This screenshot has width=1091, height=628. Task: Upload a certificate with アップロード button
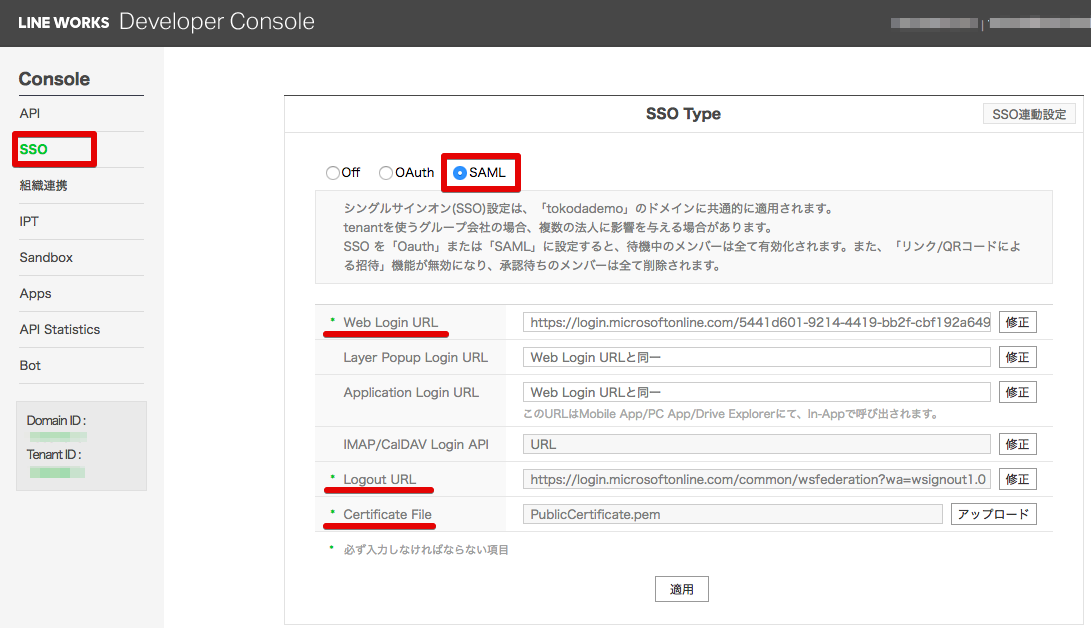[993, 513]
